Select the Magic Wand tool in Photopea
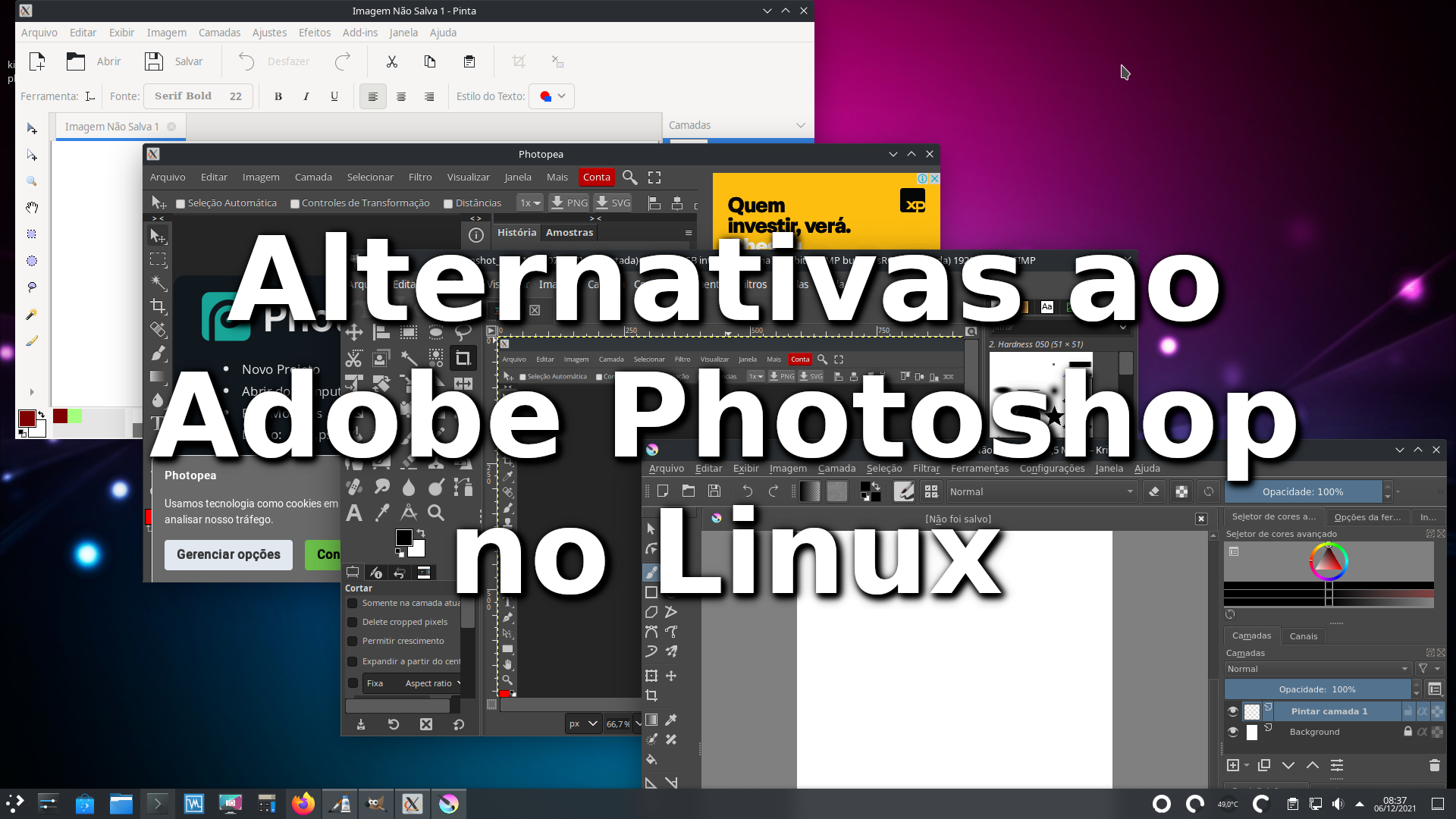This screenshot has width=1456, height=819. [158, 284]
